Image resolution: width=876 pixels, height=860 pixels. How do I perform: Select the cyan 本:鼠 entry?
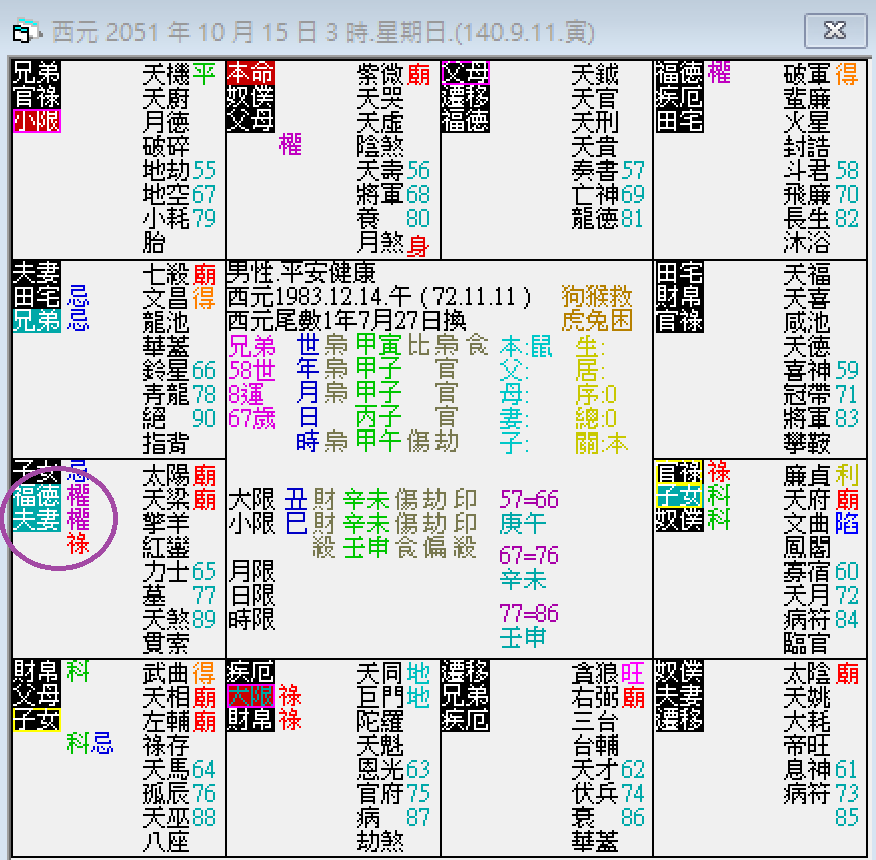point(526,346)
